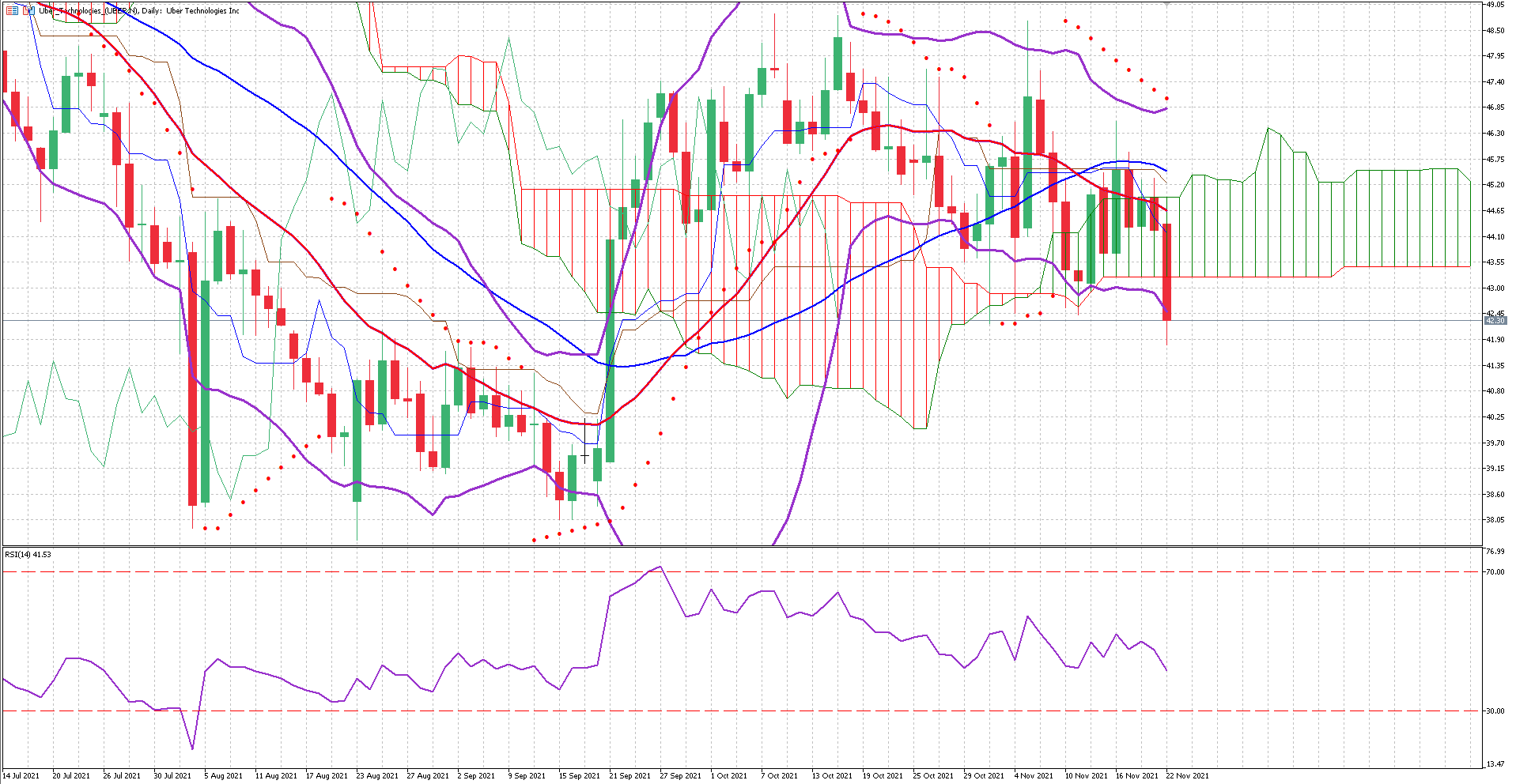Click the 10 Nov 2021 date label

pyautogui.click(x=1086, y=775)
